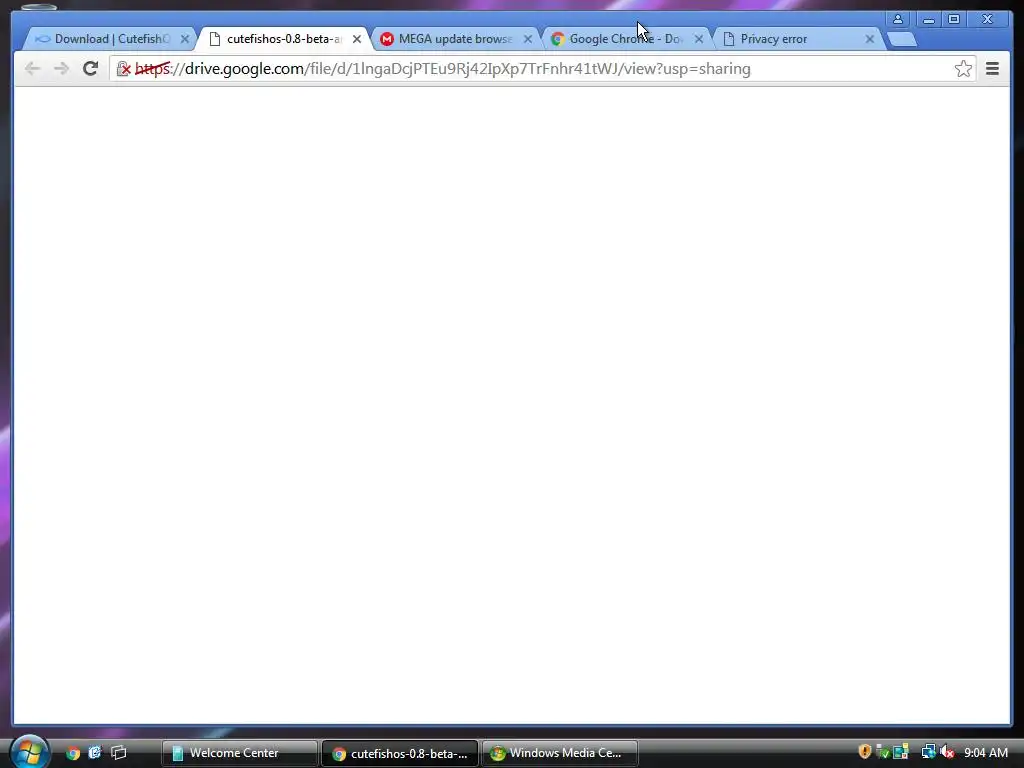Maximize the Chrome window
1024x768 pixels.
(953, 19)
